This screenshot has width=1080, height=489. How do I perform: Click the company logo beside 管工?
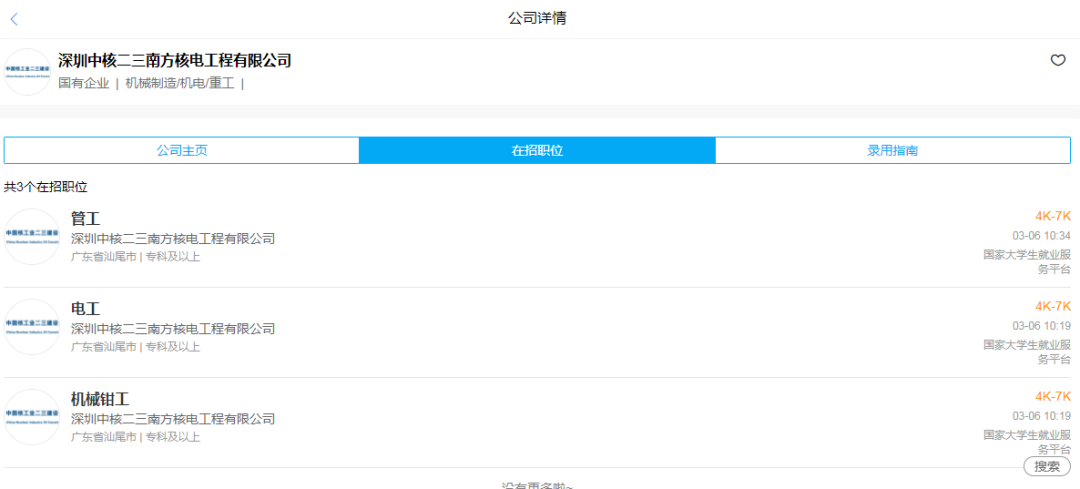(x=32, y=237)
